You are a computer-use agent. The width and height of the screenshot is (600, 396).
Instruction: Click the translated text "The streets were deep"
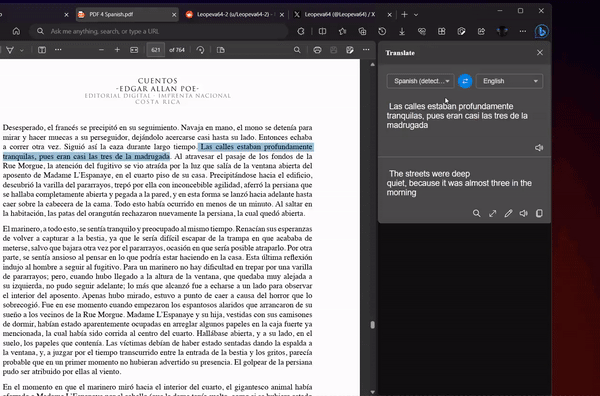click(x=429, y=174)
